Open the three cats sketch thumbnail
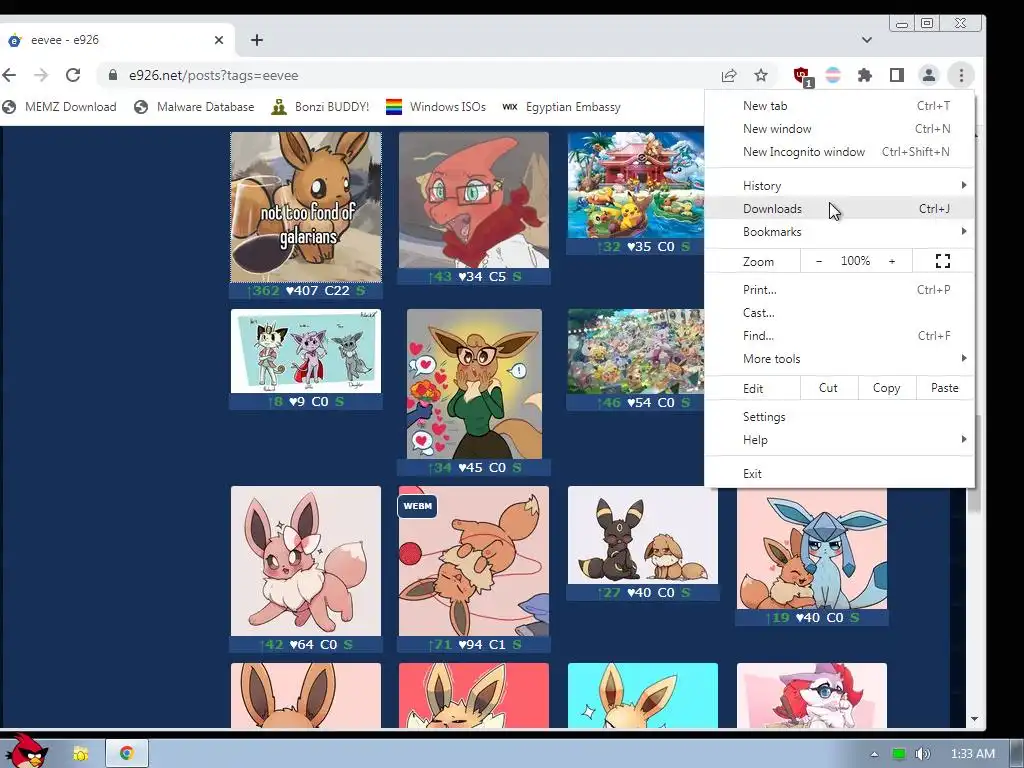The width and height of the screenshot is (1024, 768). tap(306, 351)
